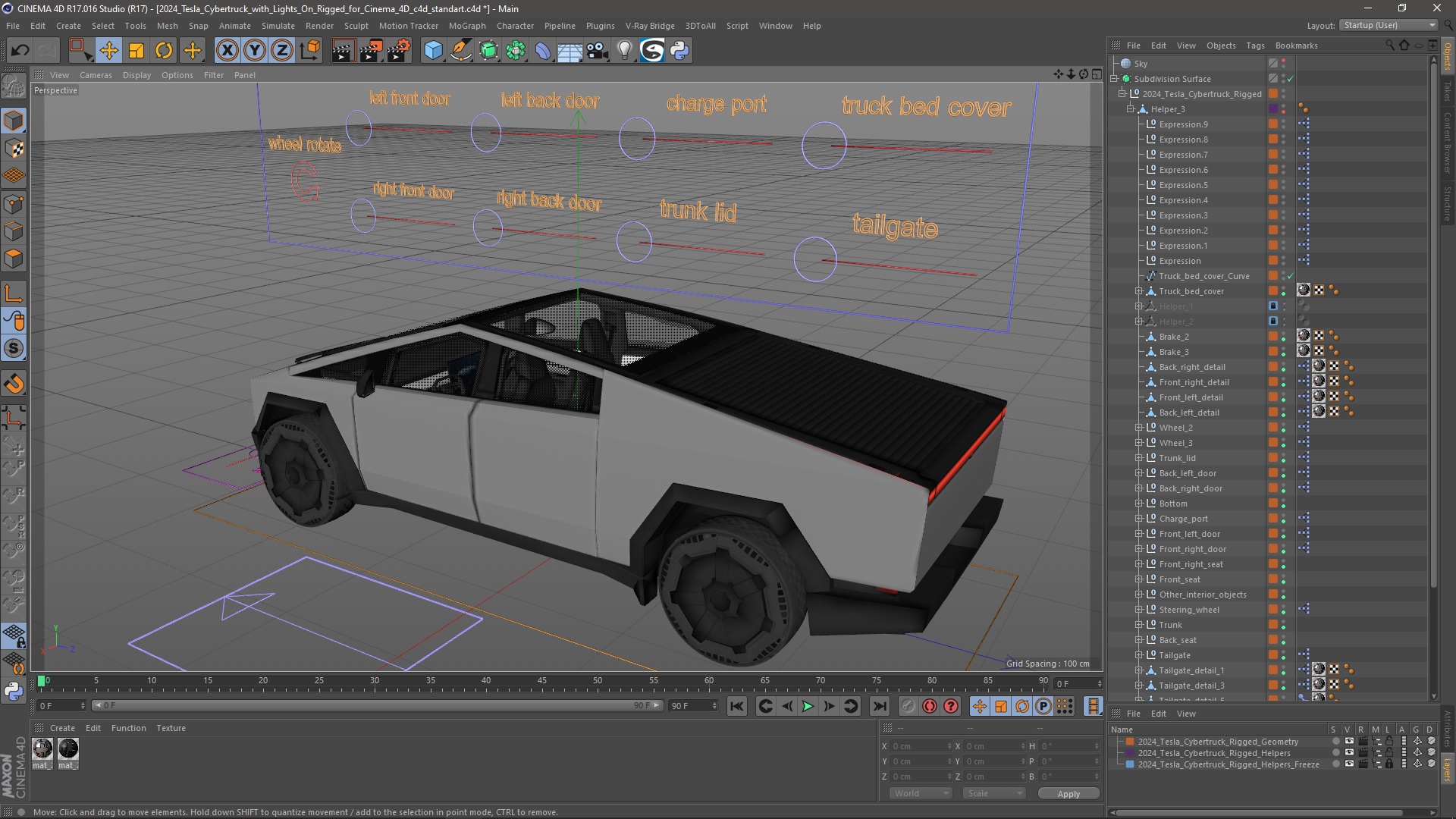Screen dimensions: 1456x819
Task: Open viewport Cameras menu
Action: click(x=96, y=75)
